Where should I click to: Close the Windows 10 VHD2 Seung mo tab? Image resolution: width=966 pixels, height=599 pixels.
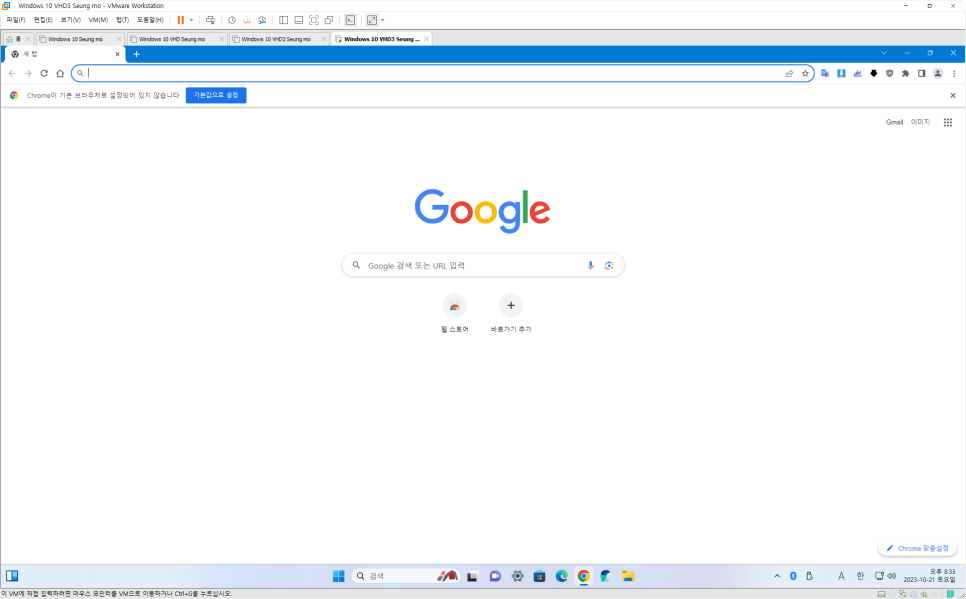point(324,39)
